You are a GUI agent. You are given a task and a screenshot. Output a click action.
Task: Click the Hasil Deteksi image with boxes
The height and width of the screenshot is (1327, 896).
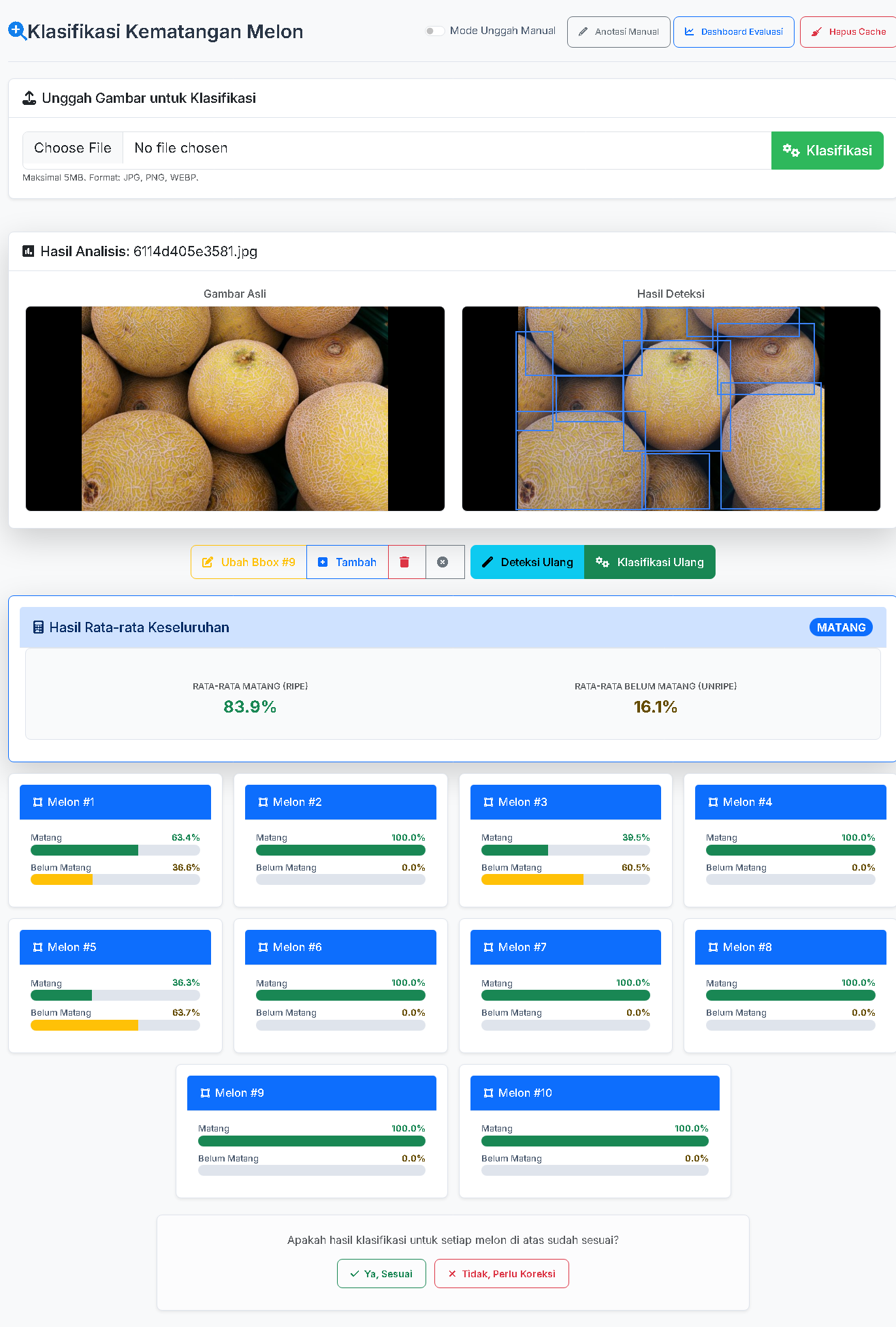(671, 409)
